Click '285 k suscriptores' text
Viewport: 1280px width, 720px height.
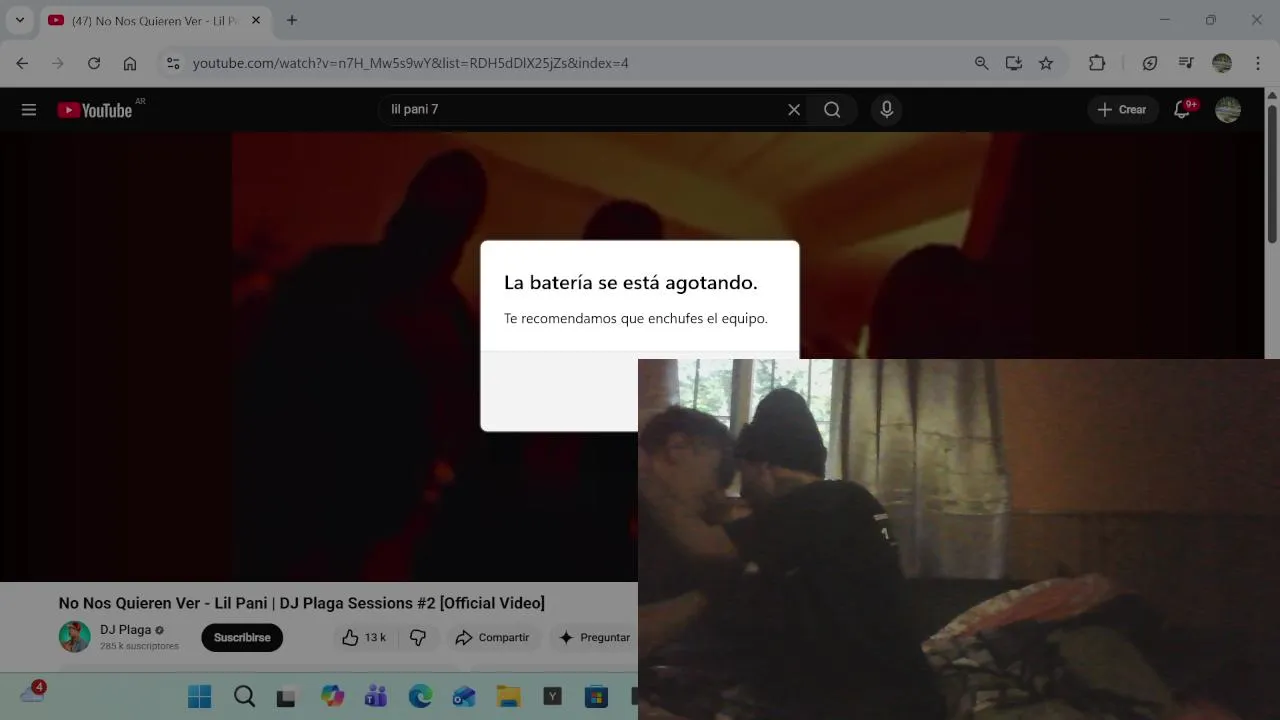[139, 647]
